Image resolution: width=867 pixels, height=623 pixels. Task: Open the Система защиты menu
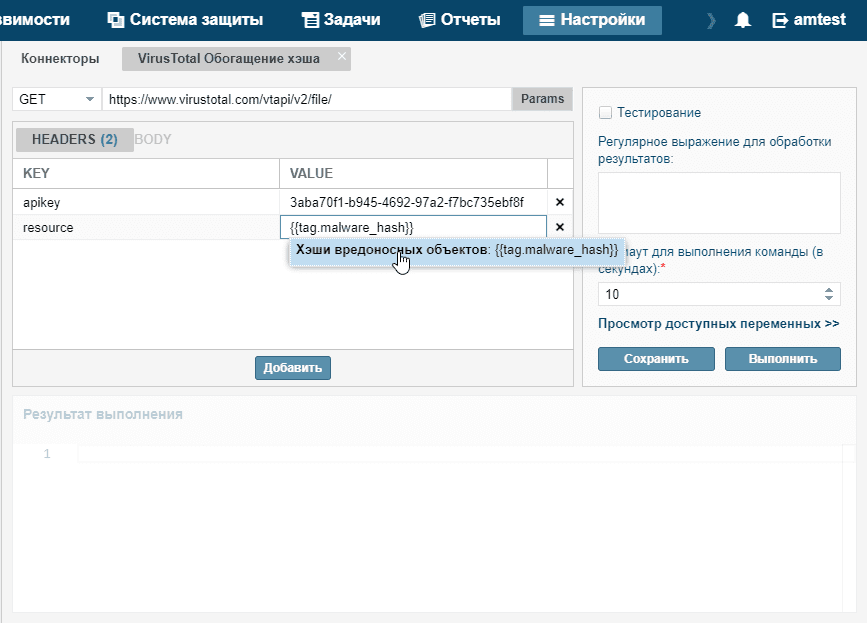[185, 20]
